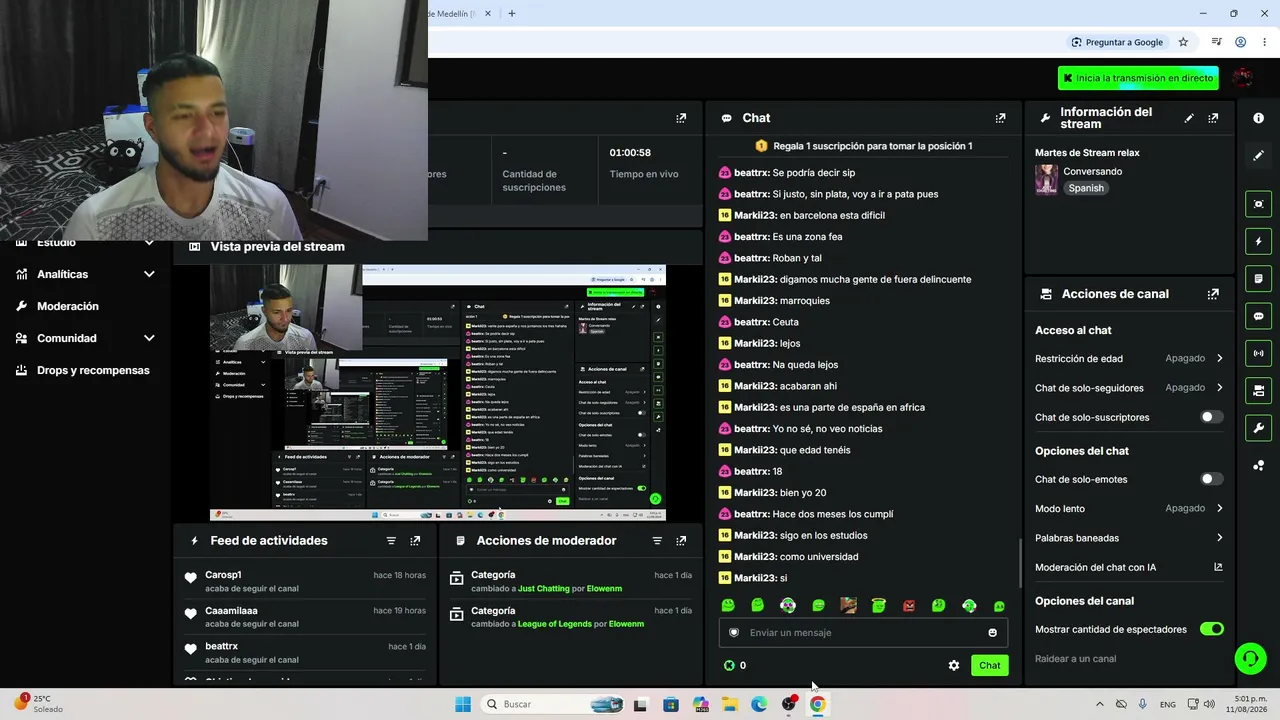Disable Mostrar cantidad de espectadores switch
This screenshot has height=720, width=1280.
tap(1211, 629)
